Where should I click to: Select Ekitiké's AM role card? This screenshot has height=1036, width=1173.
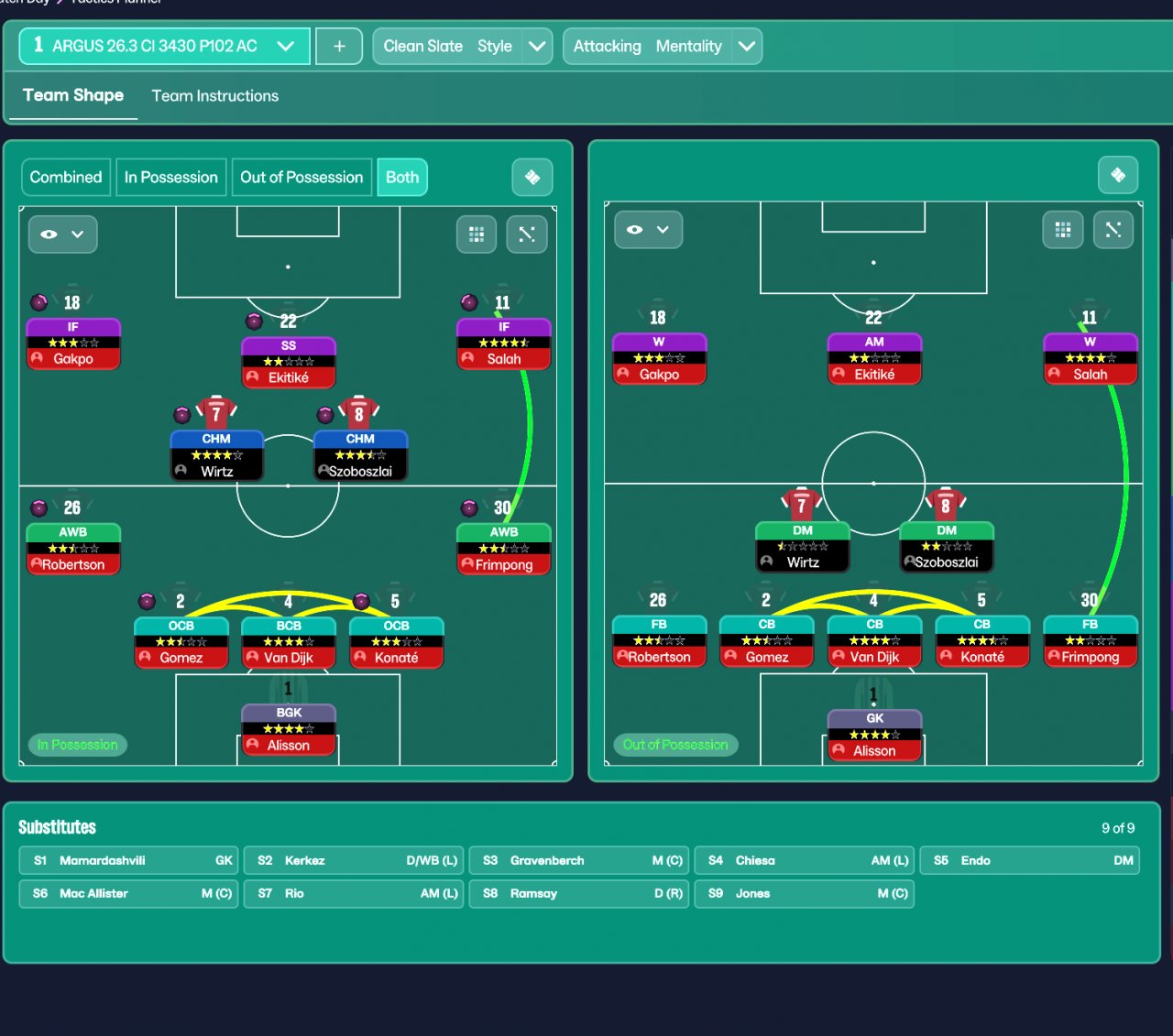tap(874, 358)
